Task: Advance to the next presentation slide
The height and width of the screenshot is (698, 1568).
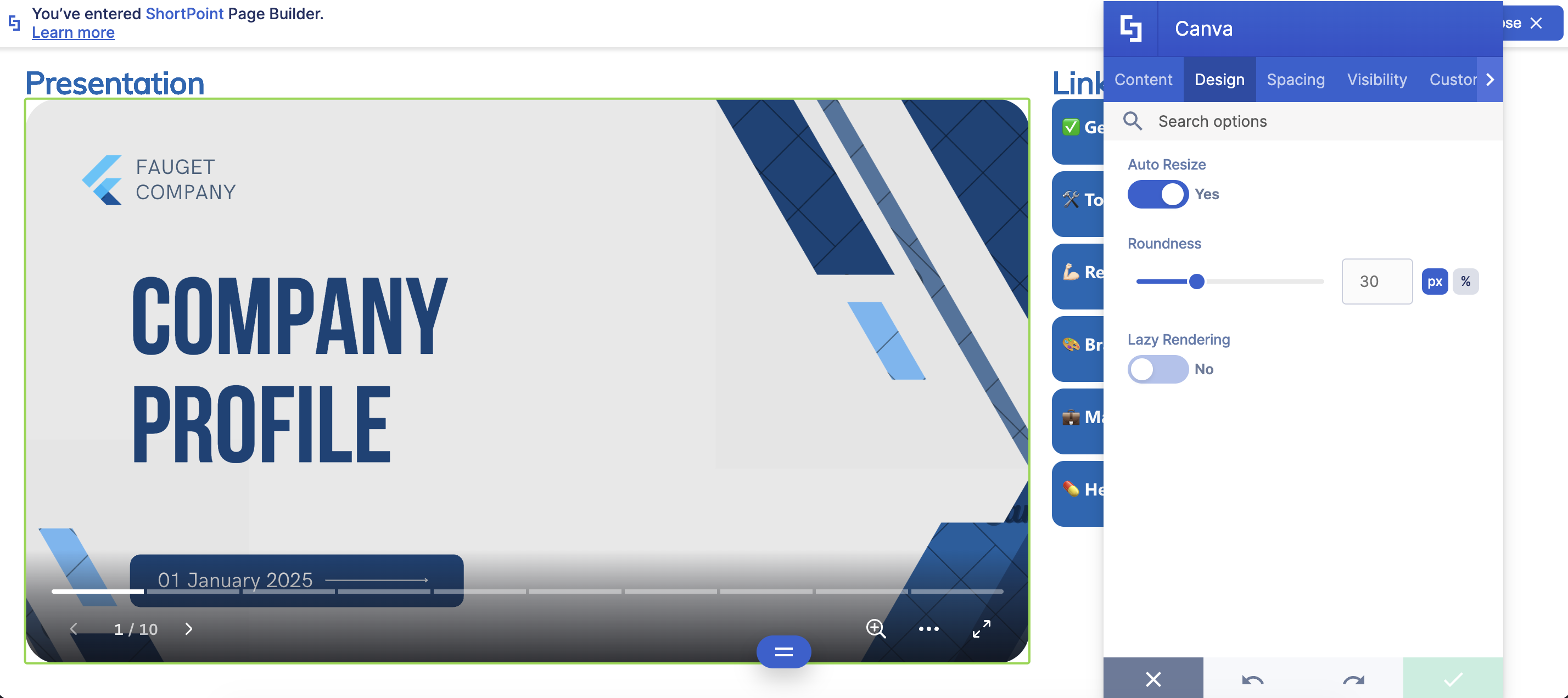Action: click(189, 630)
